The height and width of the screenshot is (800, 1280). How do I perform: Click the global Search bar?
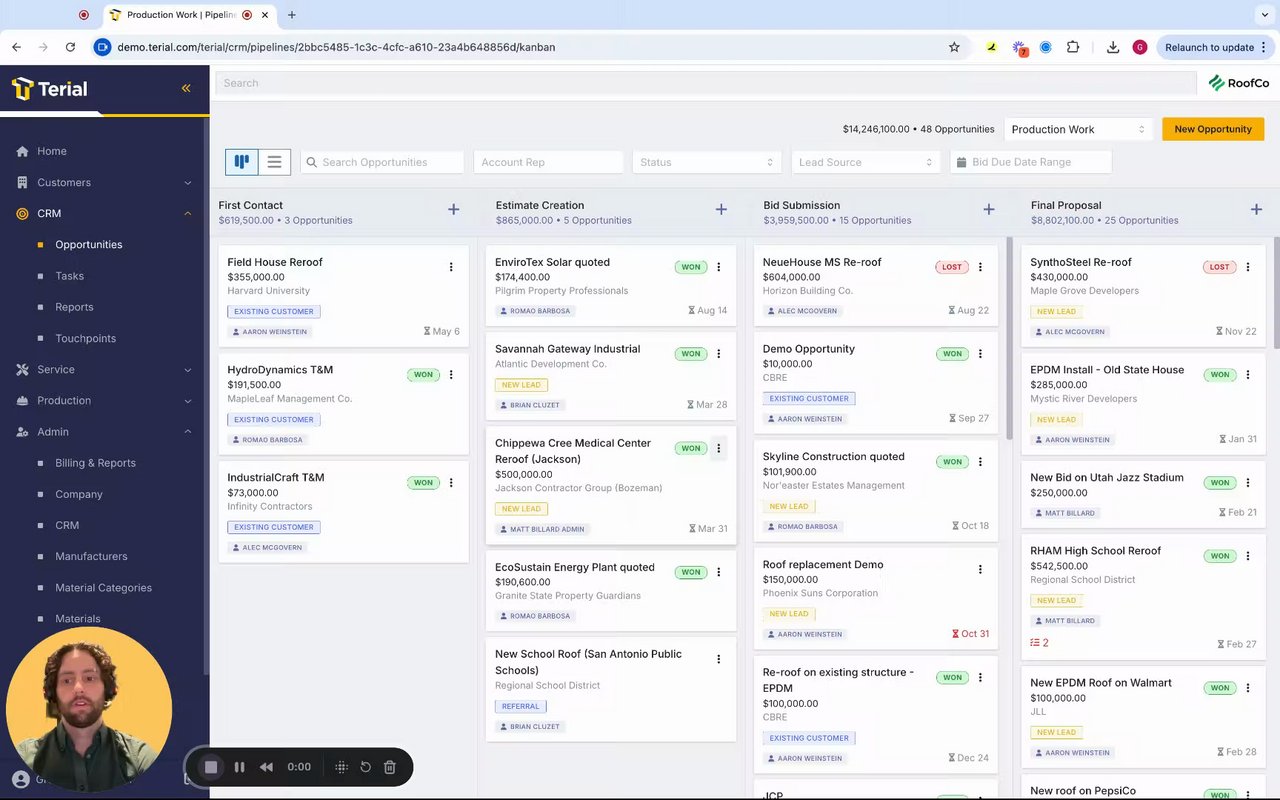click(706, 83)
